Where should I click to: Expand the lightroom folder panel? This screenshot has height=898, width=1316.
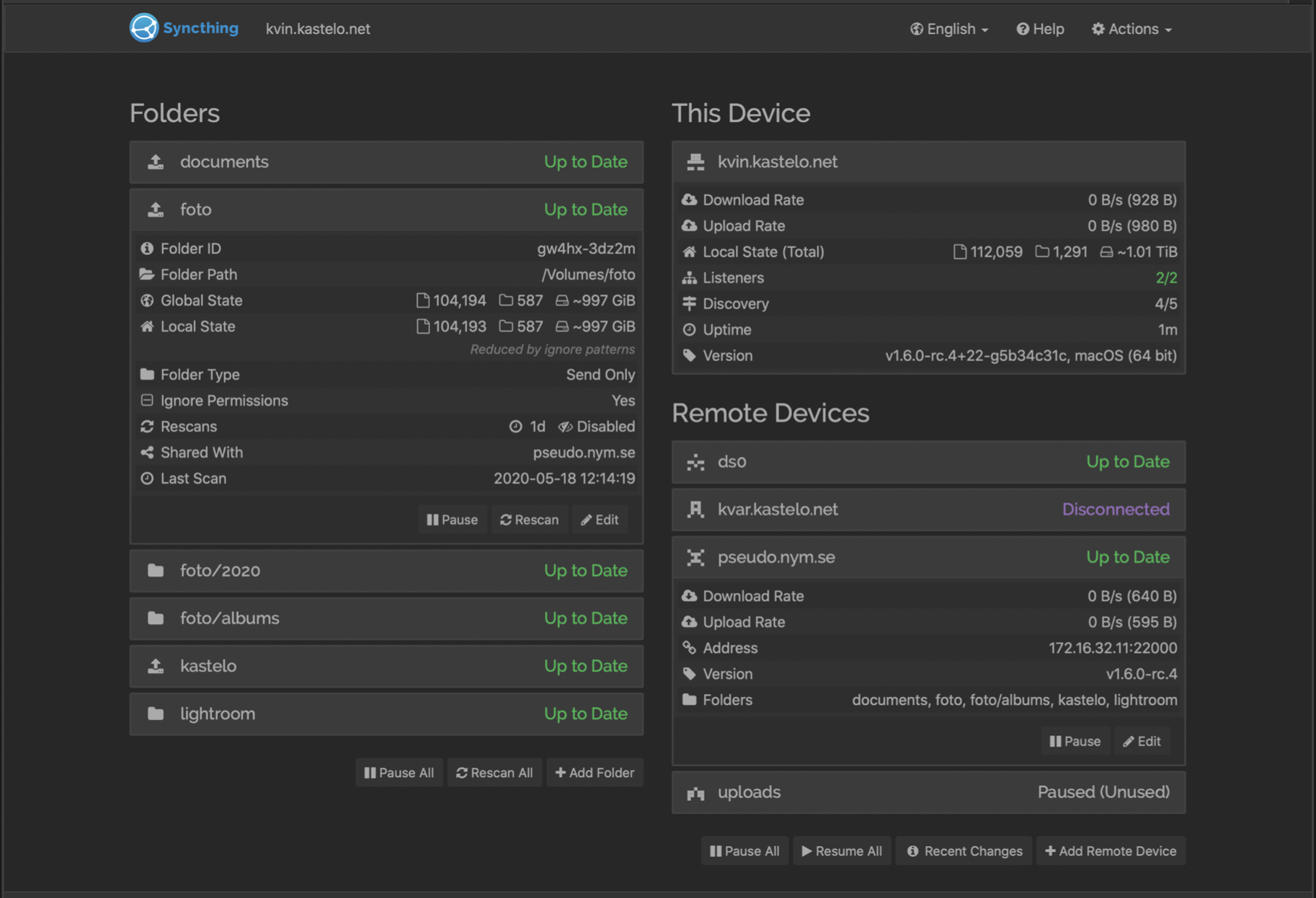click(x=386, y=713)
